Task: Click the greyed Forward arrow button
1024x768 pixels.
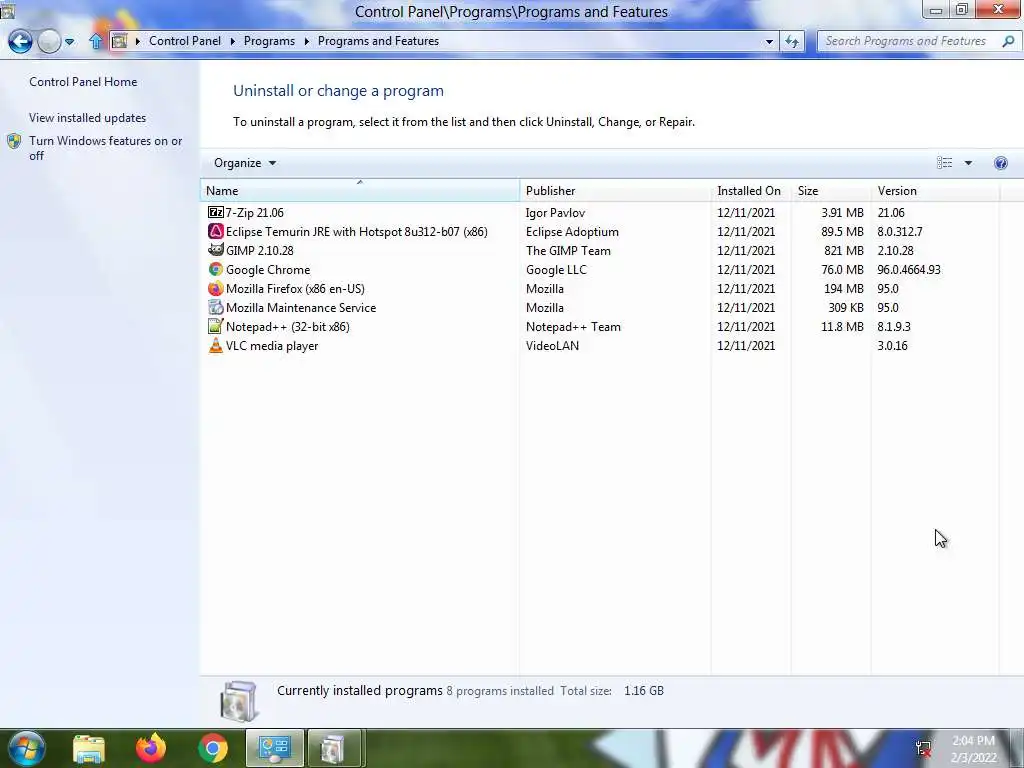Action: tap(49, 41)
